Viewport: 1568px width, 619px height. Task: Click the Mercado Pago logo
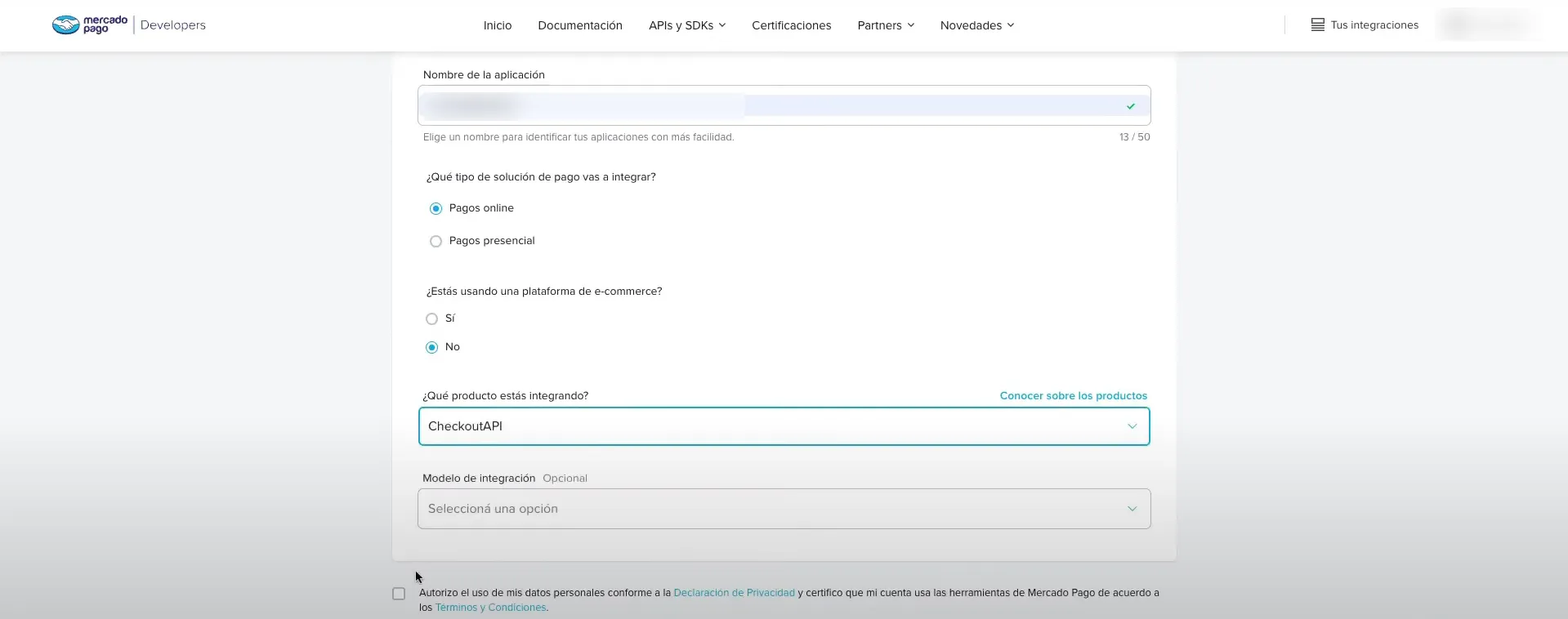point(90,24)
